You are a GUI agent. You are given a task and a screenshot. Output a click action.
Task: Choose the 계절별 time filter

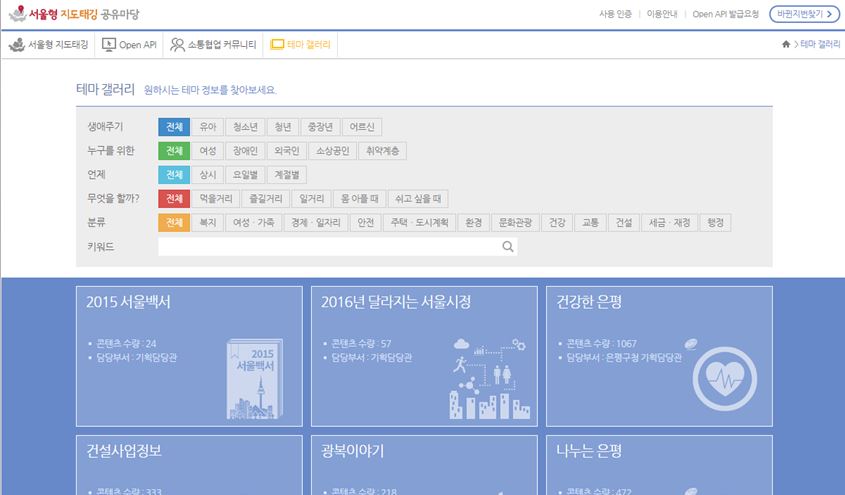[x=290, y=175]
